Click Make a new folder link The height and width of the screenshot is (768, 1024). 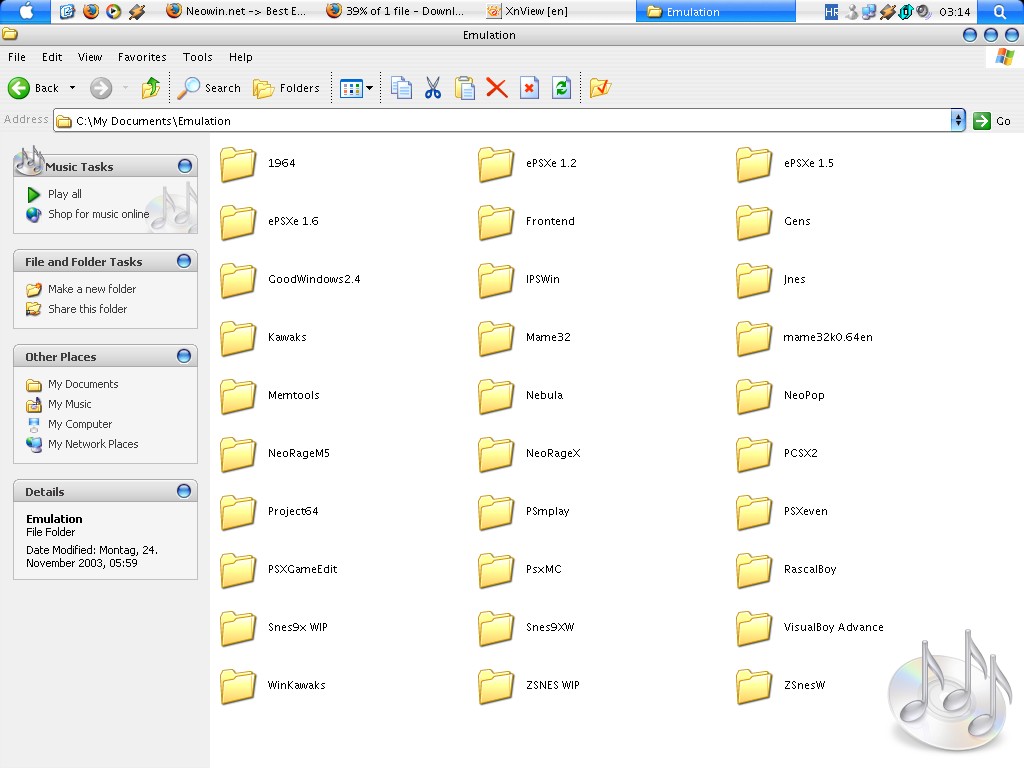92,289
